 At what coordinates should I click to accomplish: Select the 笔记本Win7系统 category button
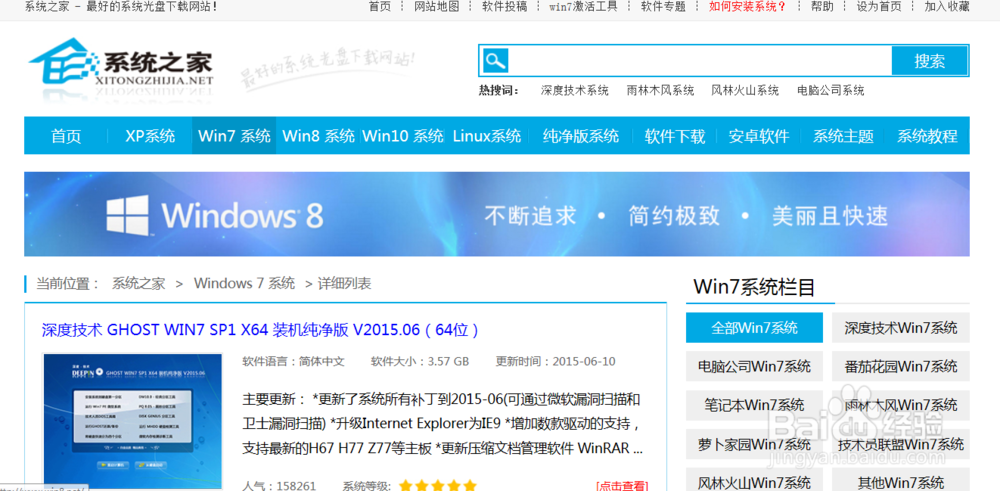point(754,405)
